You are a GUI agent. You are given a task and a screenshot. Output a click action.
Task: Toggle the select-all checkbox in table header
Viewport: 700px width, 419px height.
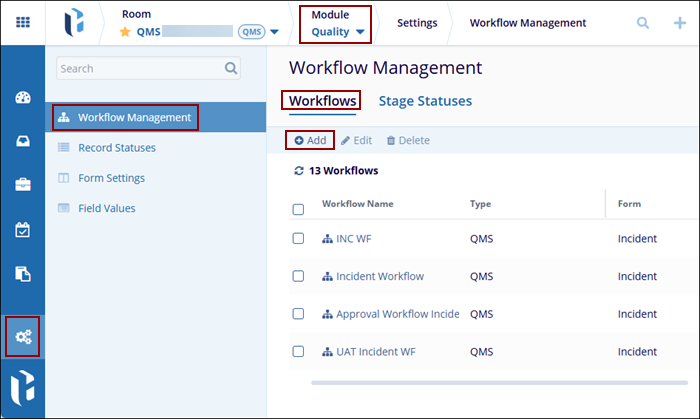(x=298, y=209)
